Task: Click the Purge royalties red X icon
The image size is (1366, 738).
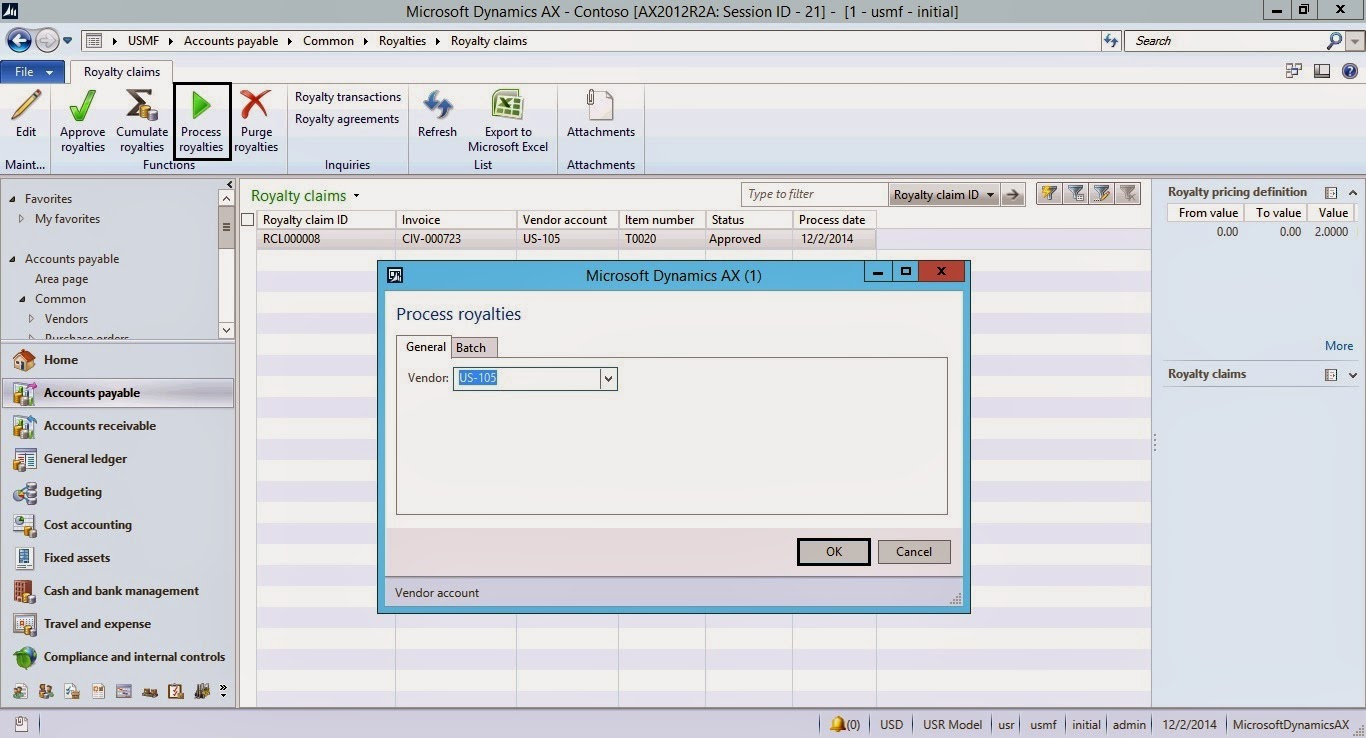Action: tap(256, 106)
